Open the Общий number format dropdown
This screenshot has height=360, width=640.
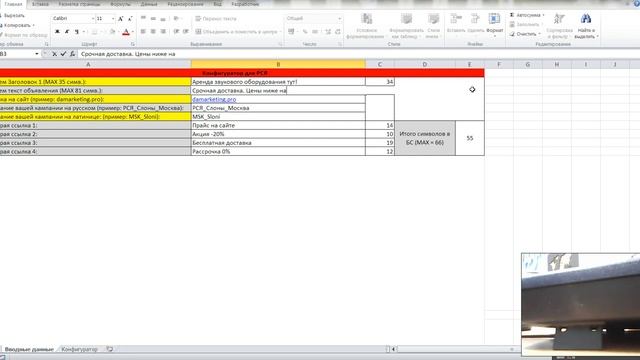[x=339, y=18]
